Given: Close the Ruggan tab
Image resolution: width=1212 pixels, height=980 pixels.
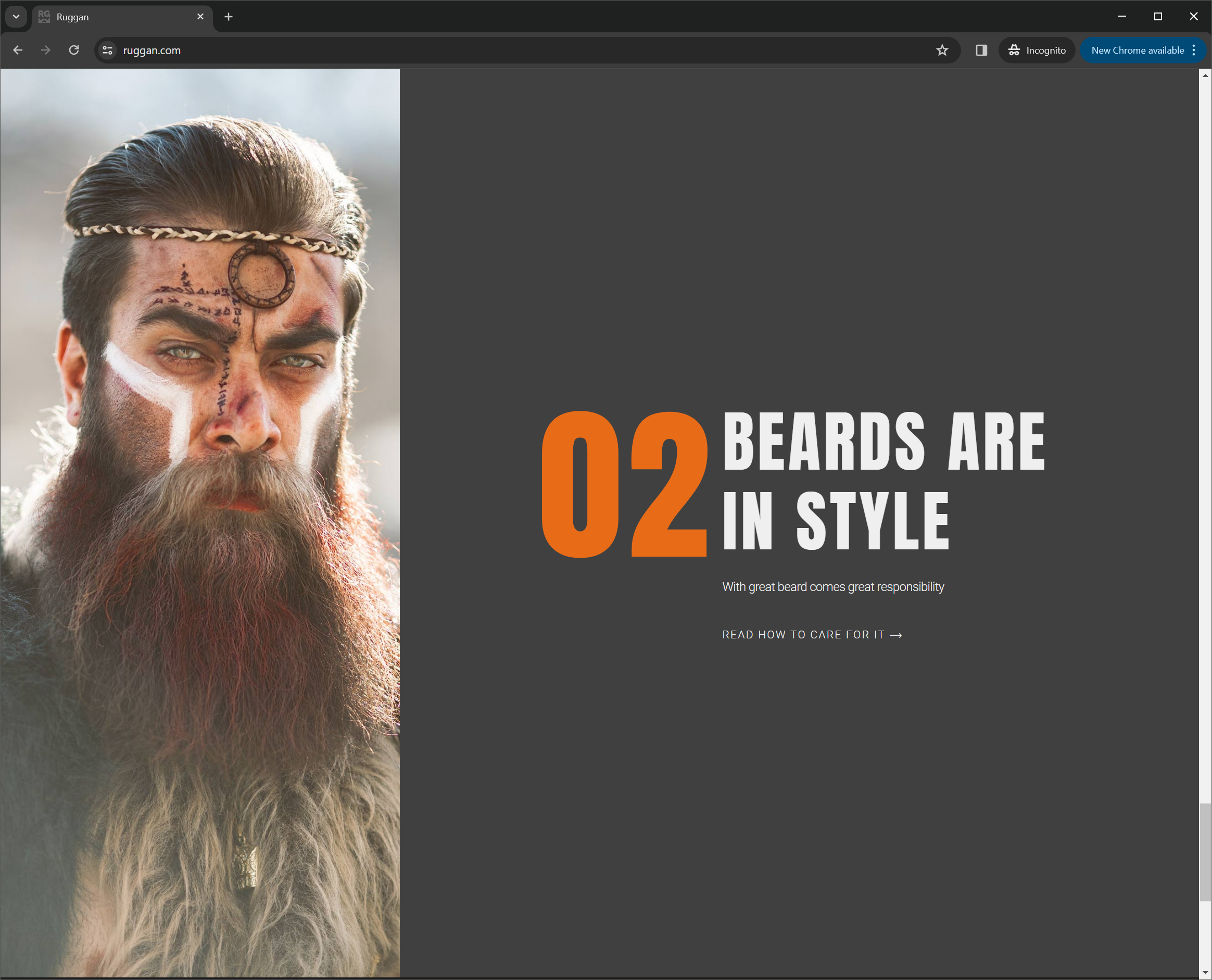Looking at the screenshot, I should (x=200, y=17).
